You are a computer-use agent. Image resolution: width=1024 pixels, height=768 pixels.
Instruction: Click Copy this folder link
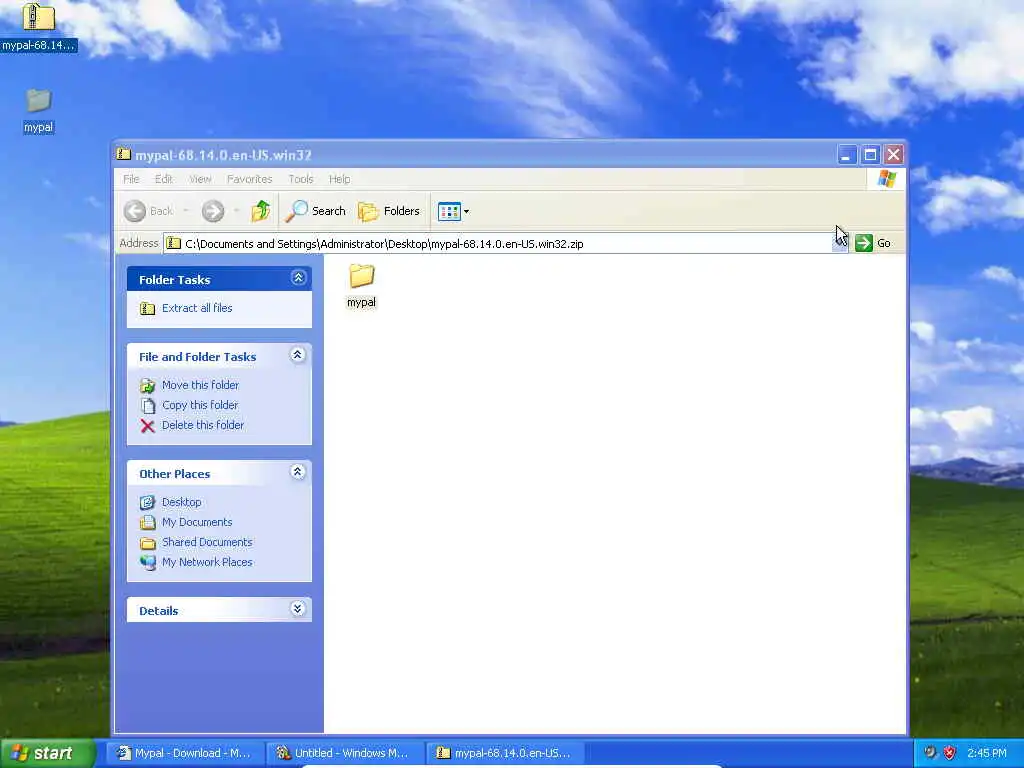coord(200,405)
